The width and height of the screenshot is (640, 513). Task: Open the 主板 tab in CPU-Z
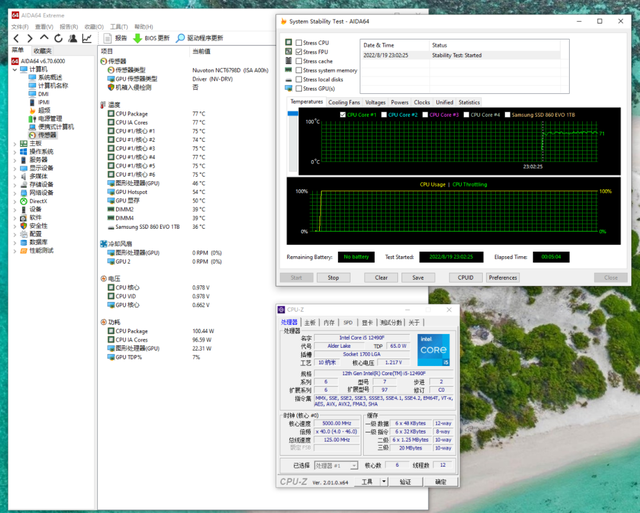pyautogui.click(x=310, y=322)
